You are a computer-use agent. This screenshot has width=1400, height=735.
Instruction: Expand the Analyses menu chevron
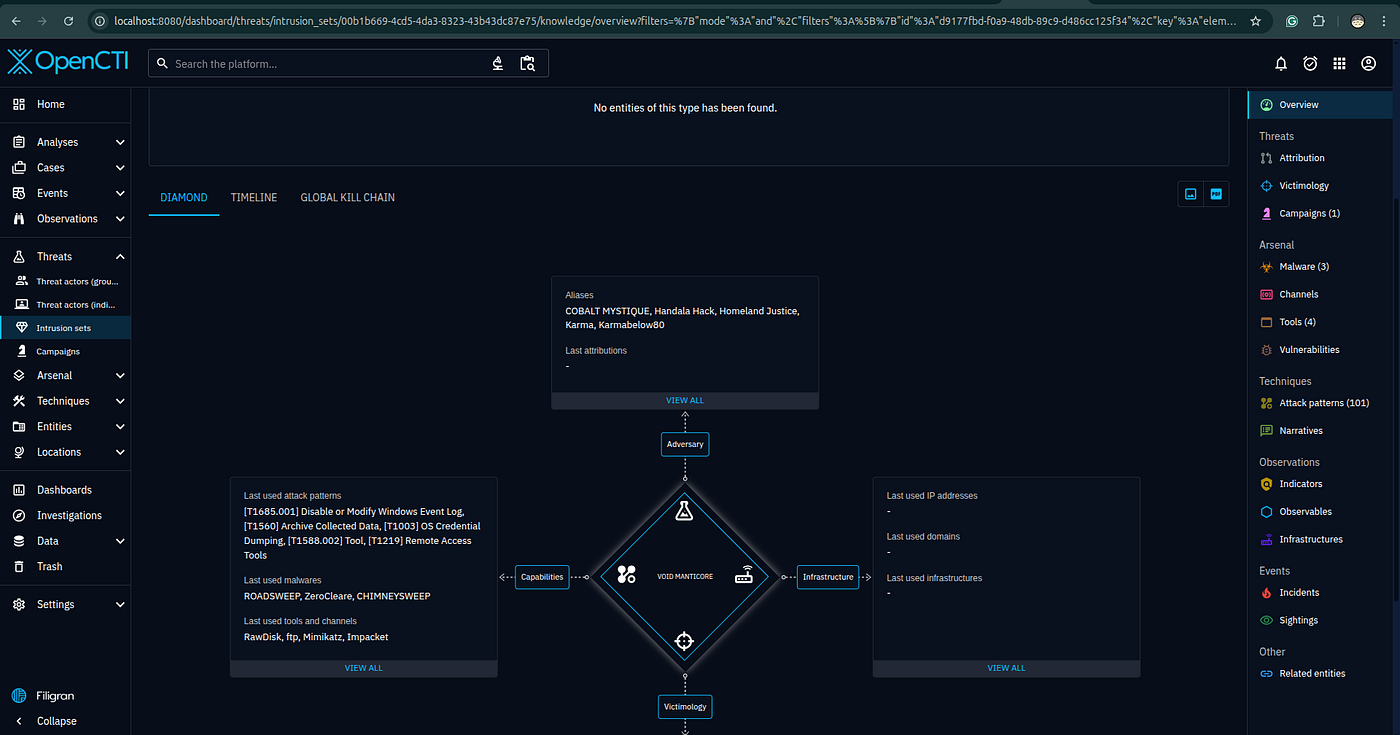[x=120, y=143]
